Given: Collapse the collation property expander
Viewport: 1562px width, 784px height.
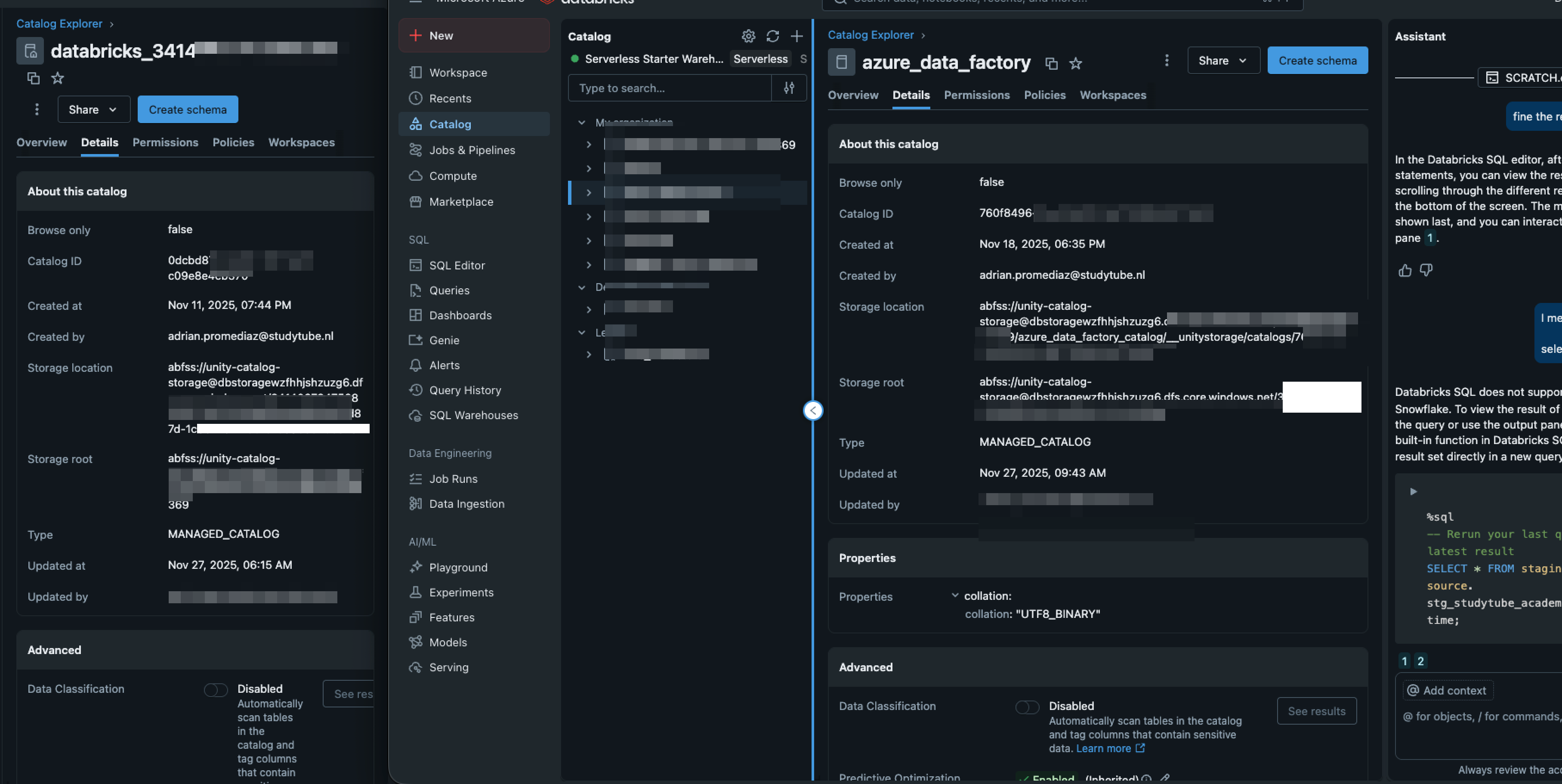Looking at the screenshot, I should tap(955, 596).
